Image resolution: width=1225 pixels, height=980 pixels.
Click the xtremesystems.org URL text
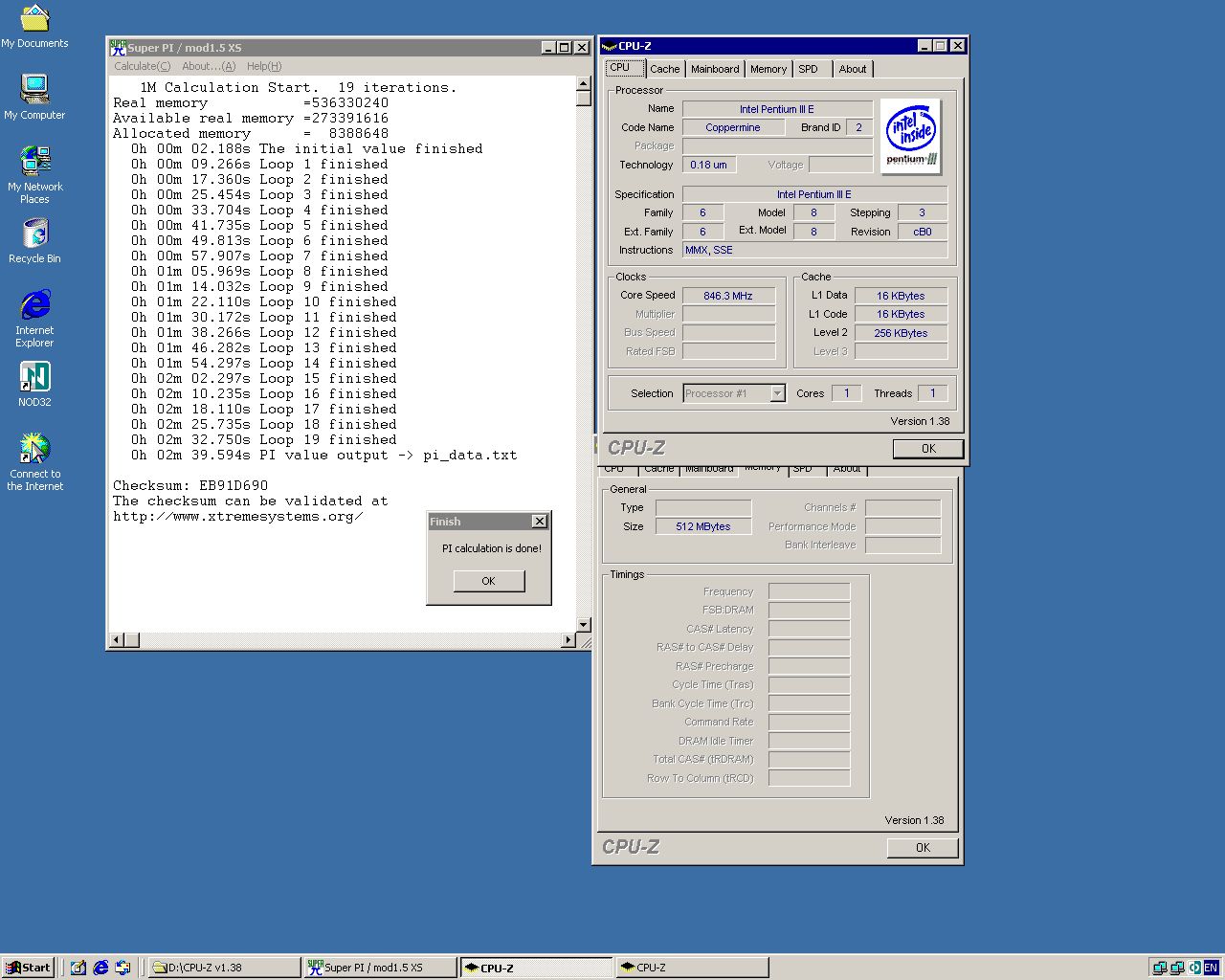click(x=237, y=516)
